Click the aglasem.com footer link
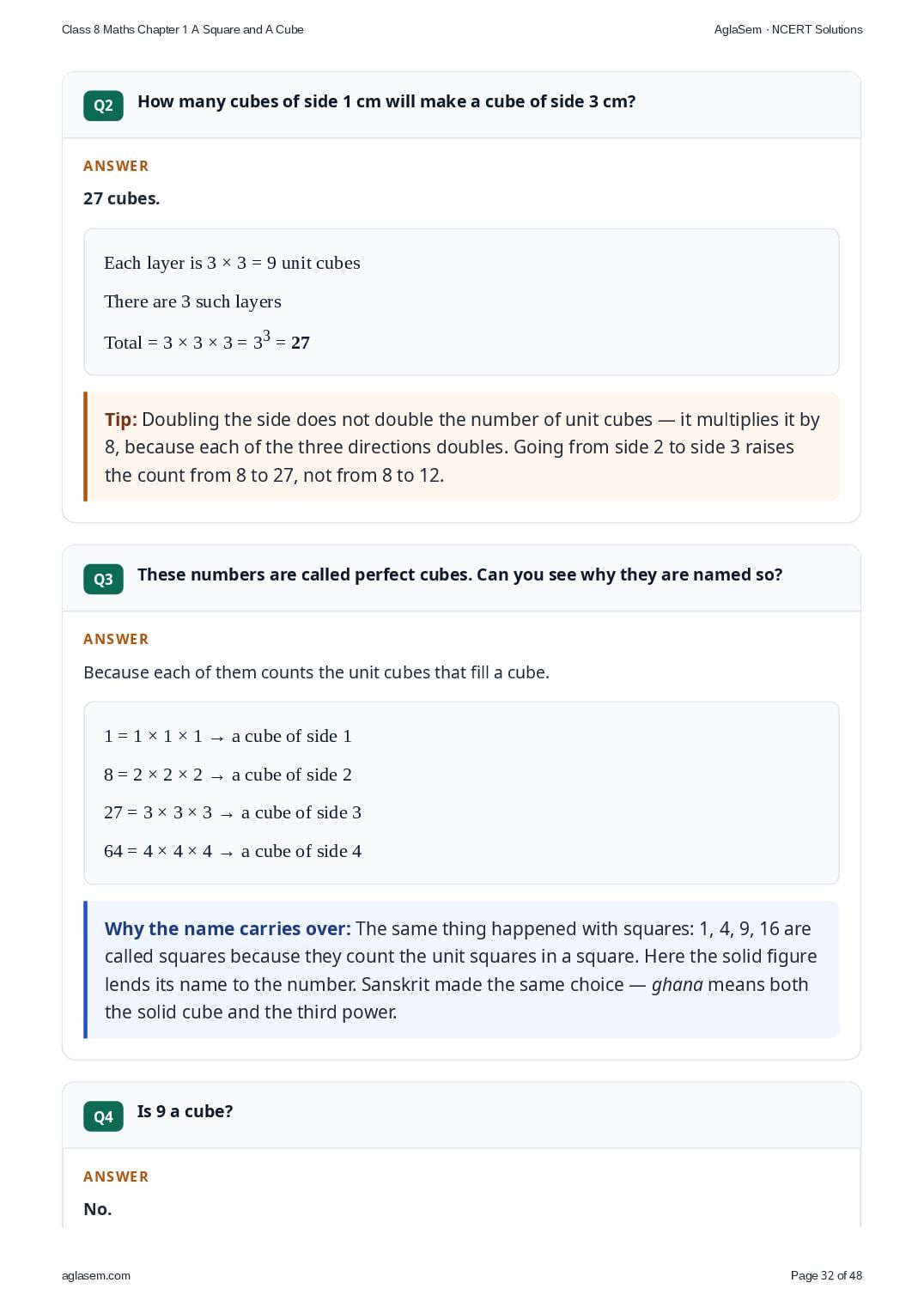 pyautogui.click(x=96, y=1275)
